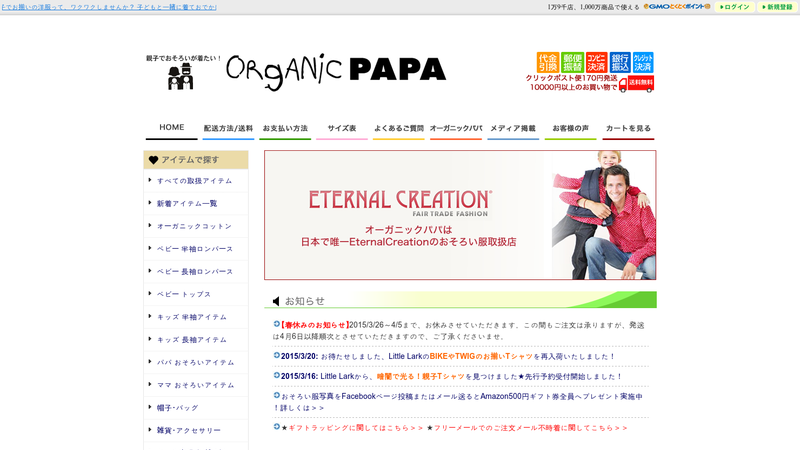The height and width of the screenshot is (450, 800).
Task: Click the ログイン button
Action: coord(735,7)
